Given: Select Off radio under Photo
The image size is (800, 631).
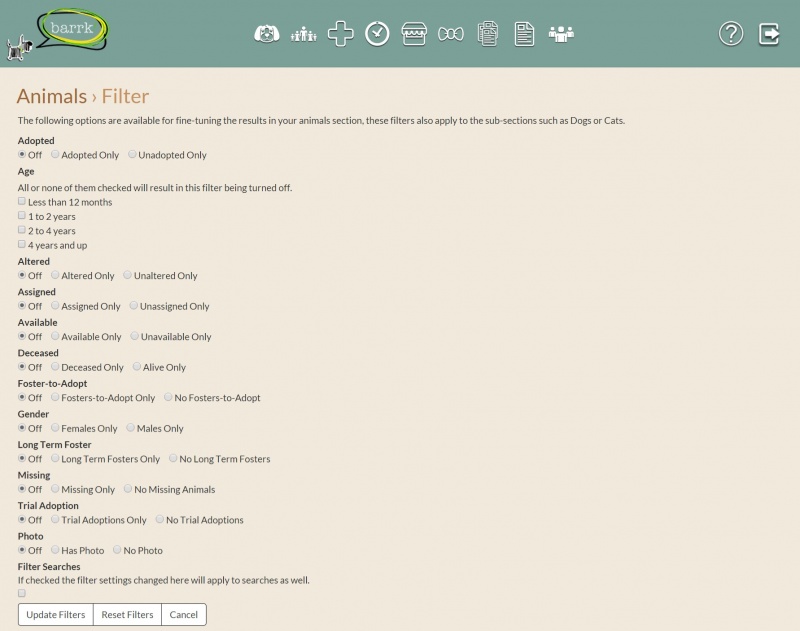Looking at the screenshot, I should (x=22, y=549).
